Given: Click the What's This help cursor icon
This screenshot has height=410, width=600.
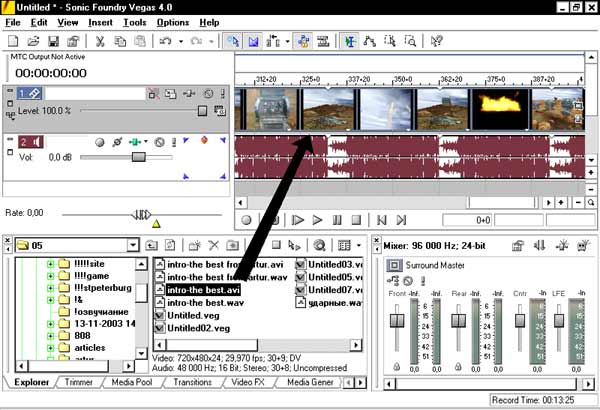Looking at the screenshot, I should [437, 42].
